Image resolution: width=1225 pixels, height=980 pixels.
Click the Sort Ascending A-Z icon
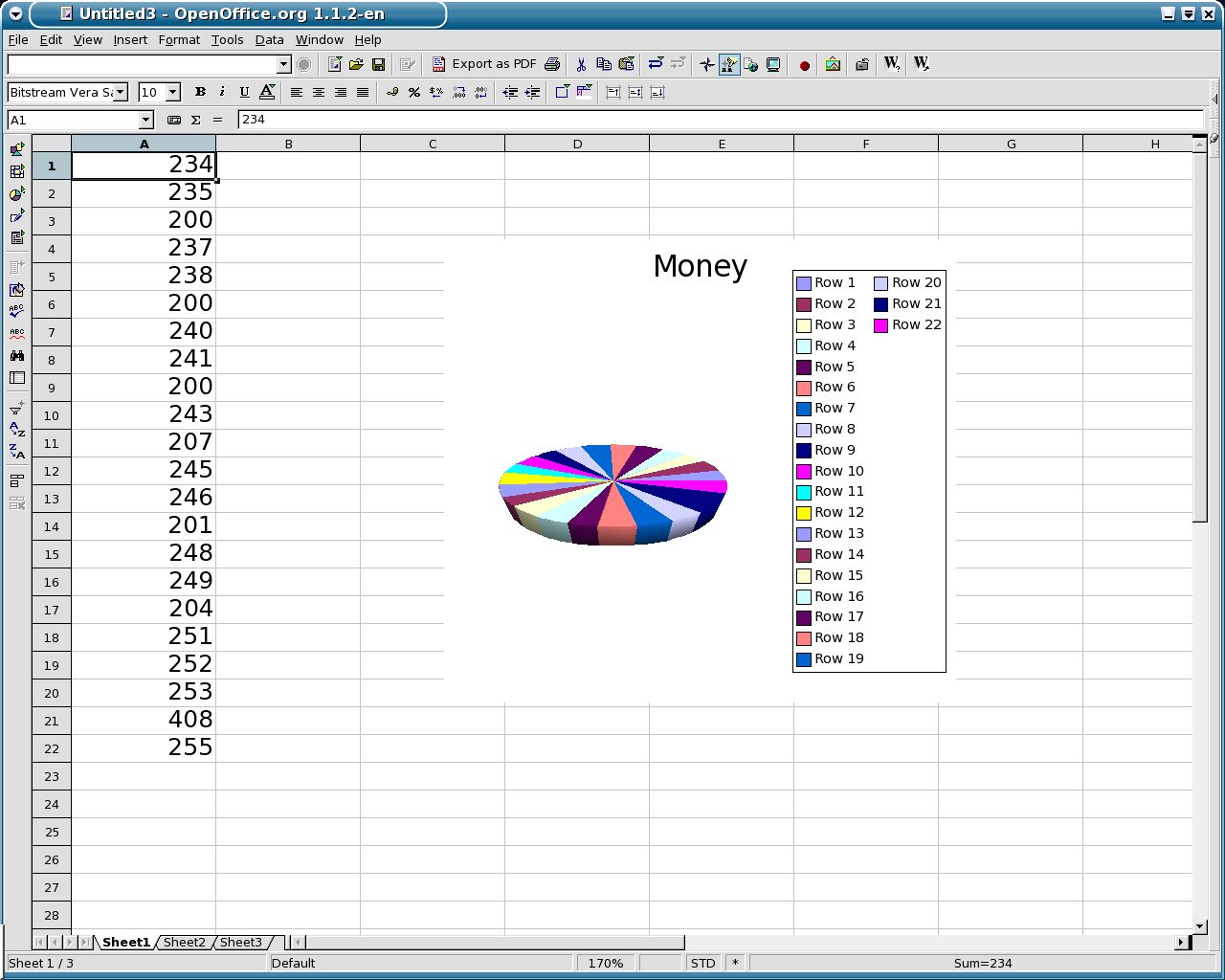click(17, 430)
